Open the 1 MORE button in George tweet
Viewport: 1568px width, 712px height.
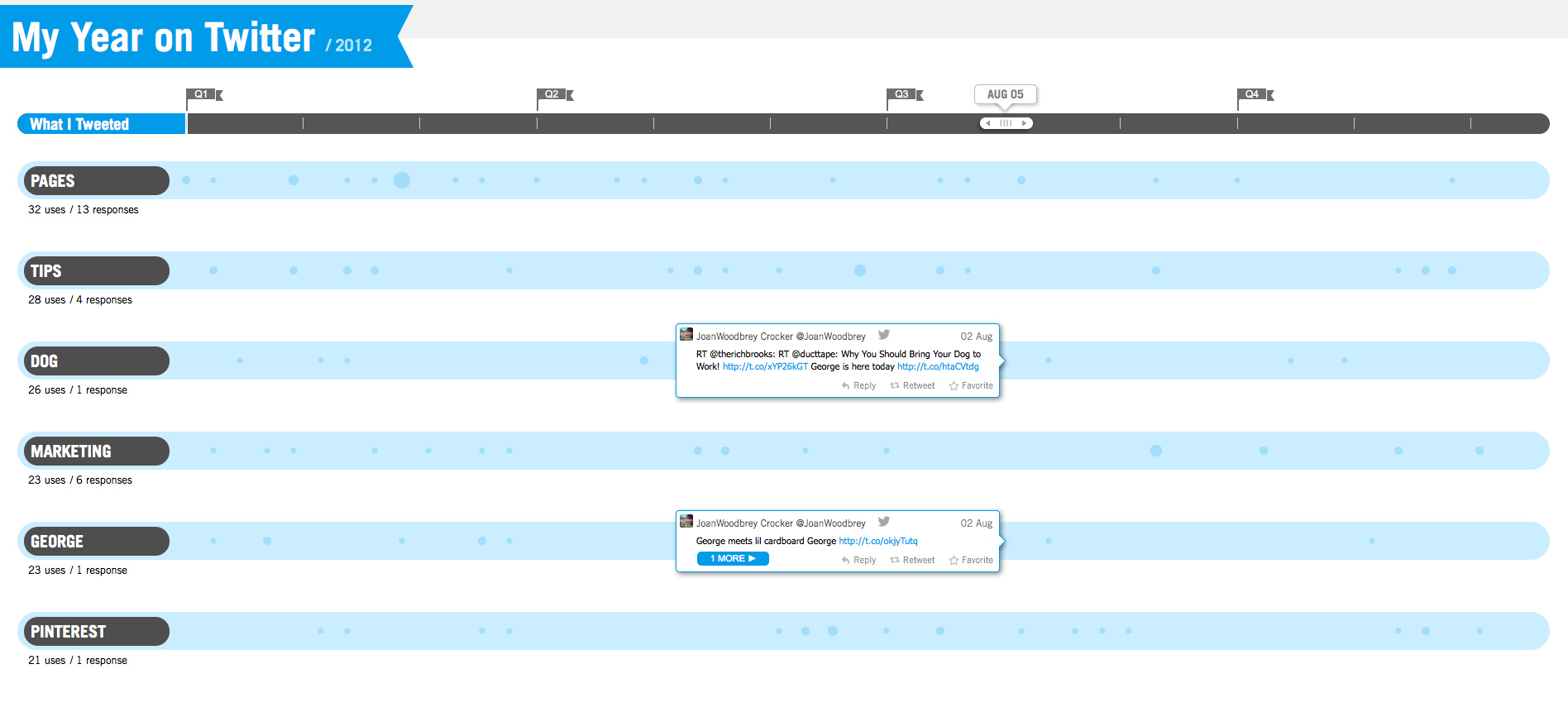[x=733, y=559]
